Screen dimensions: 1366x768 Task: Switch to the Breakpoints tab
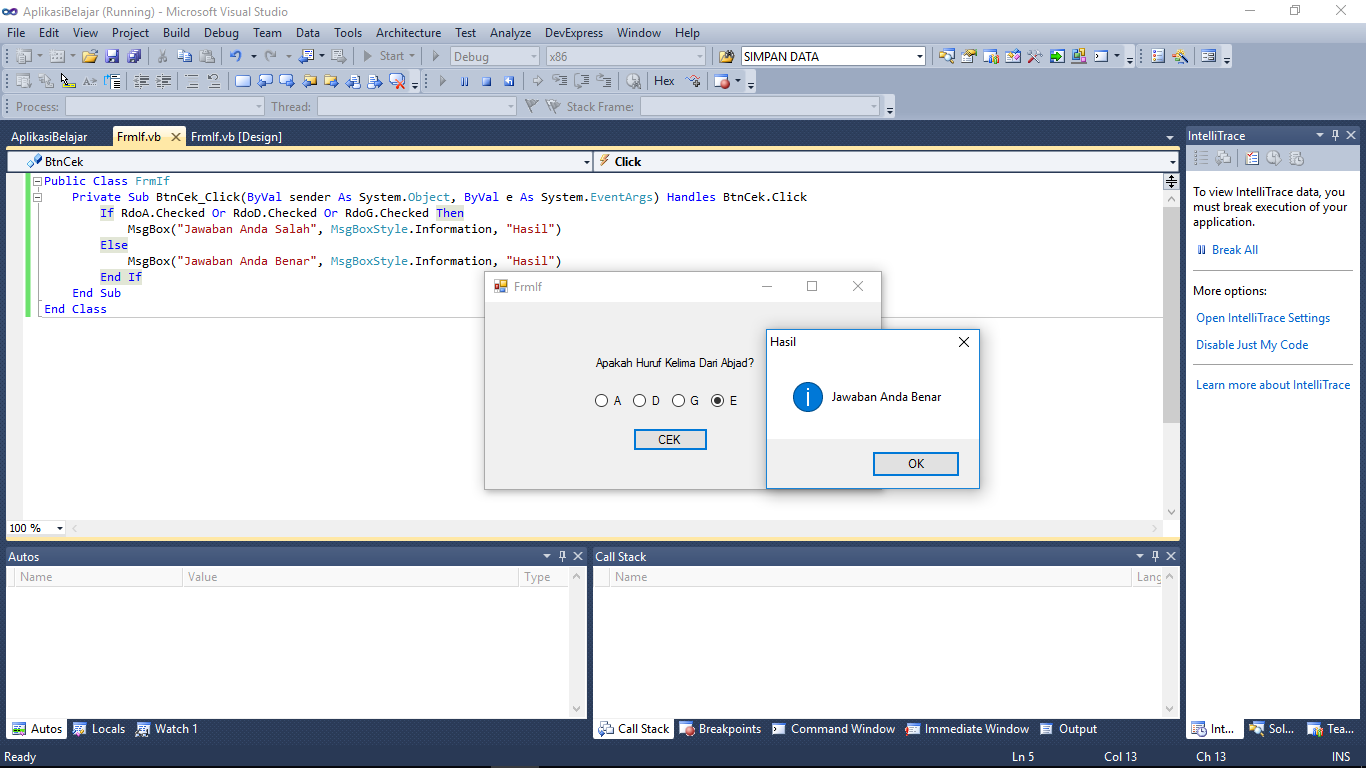point(720,729)
